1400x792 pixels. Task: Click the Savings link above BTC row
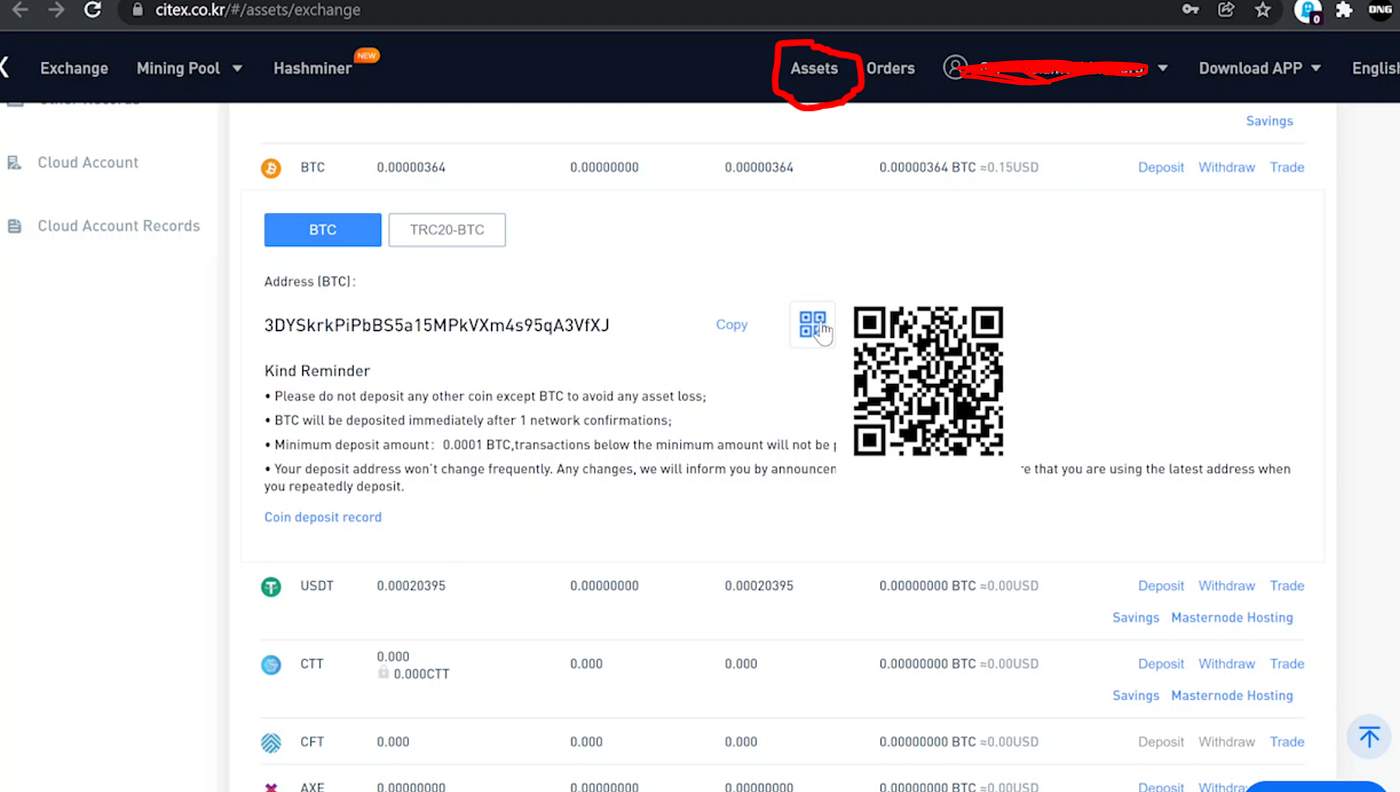1269,121
